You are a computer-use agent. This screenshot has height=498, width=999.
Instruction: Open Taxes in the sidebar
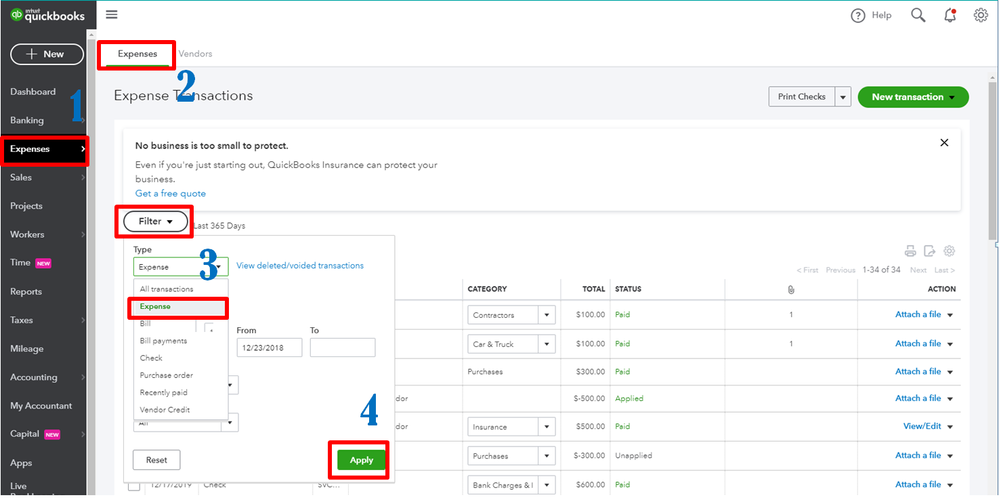(x=22, y=320)
